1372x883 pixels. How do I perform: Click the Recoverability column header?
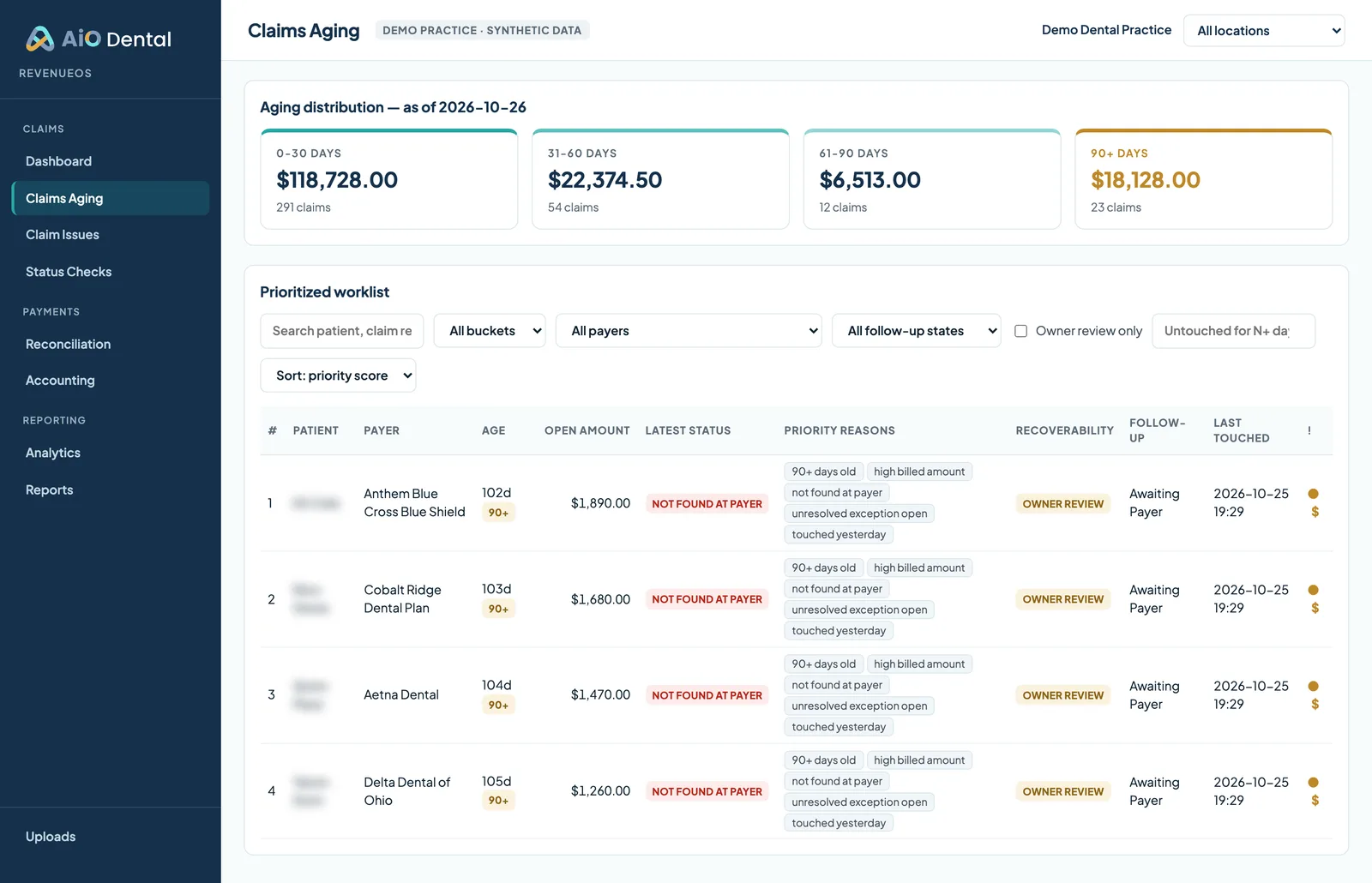tap(1064, 430)
